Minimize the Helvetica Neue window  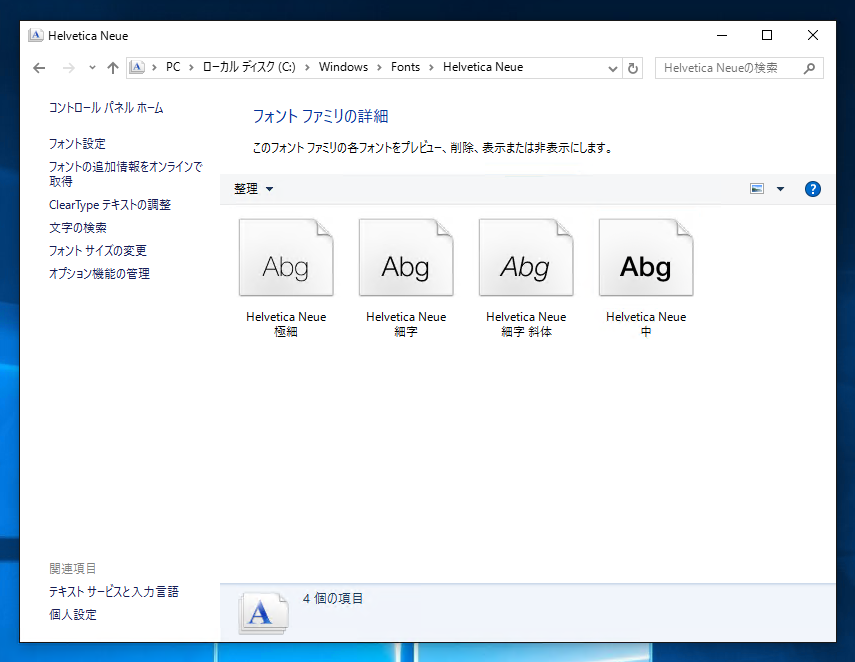(x=722, y=35)
